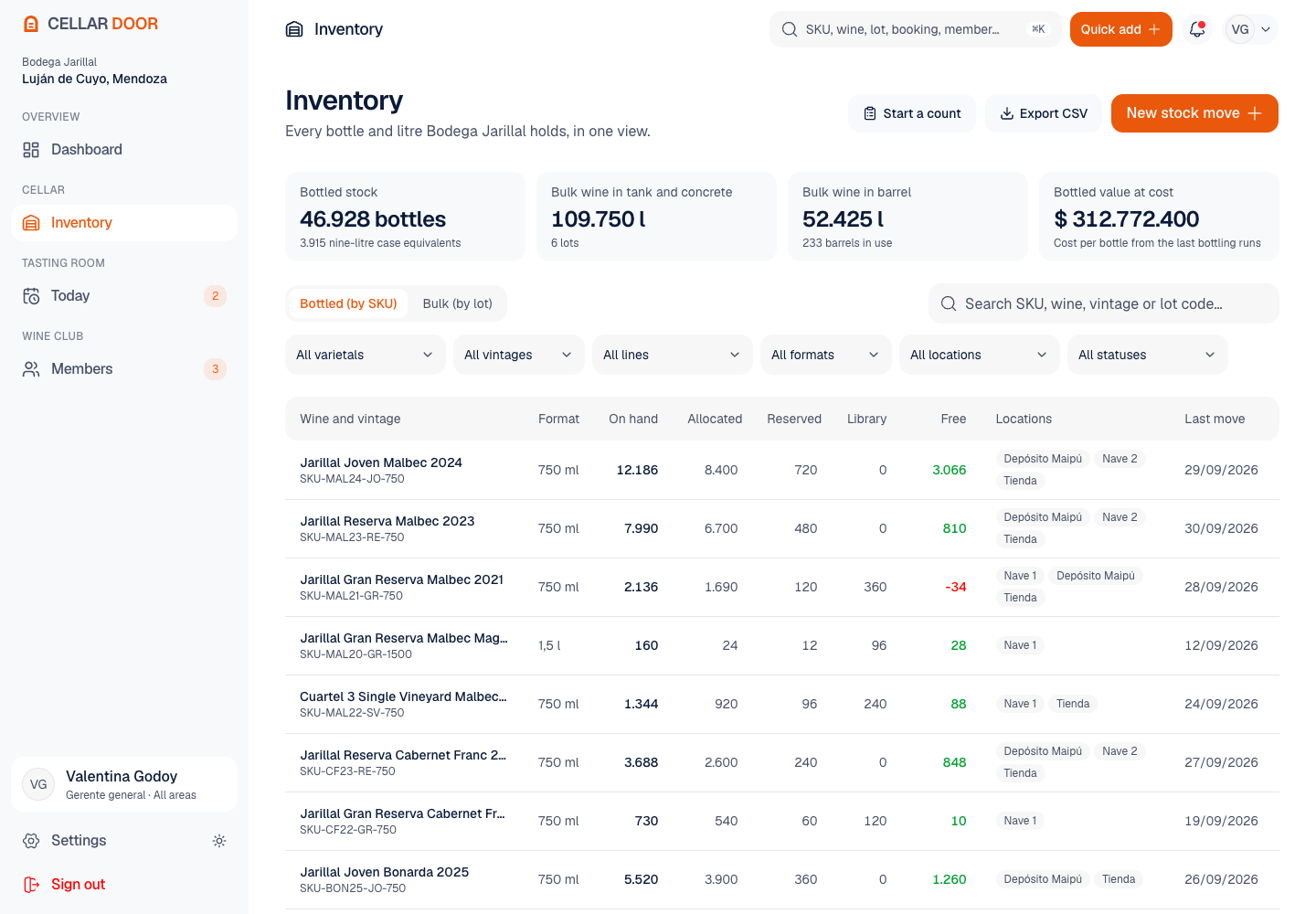The height and width of the screenshot is (914, 1316).
Task: Open the All locations dropdown
Action: click(x=980, y=355)
